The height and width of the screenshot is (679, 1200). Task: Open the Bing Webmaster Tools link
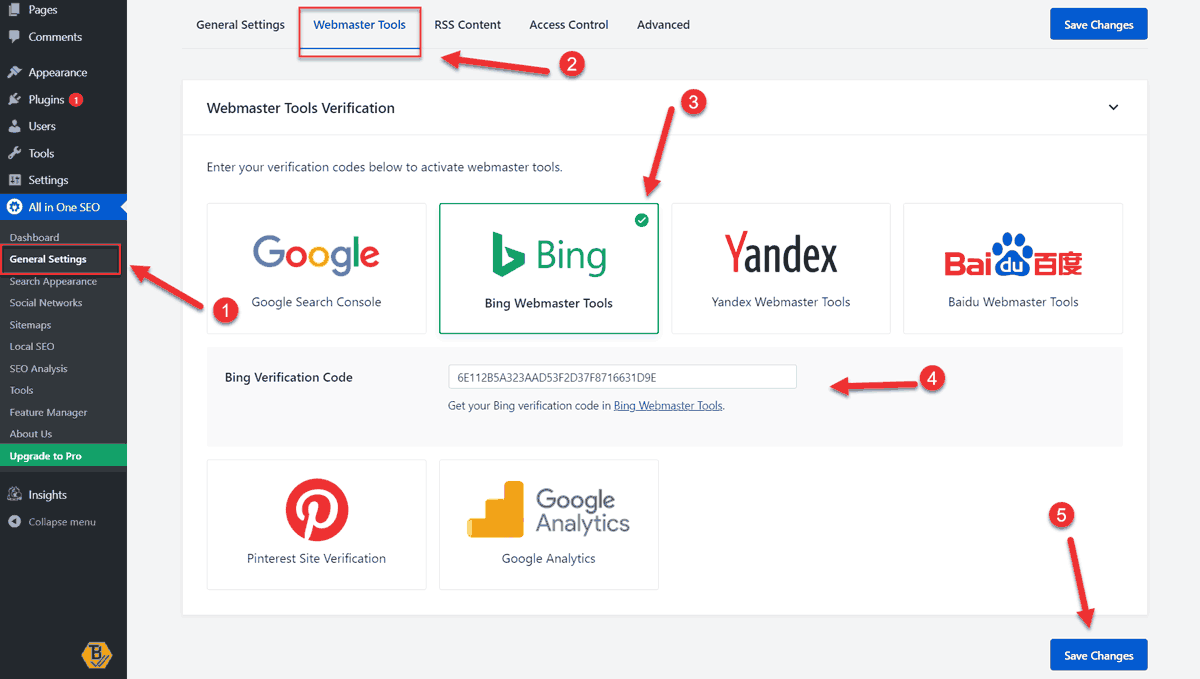[667, 406]
